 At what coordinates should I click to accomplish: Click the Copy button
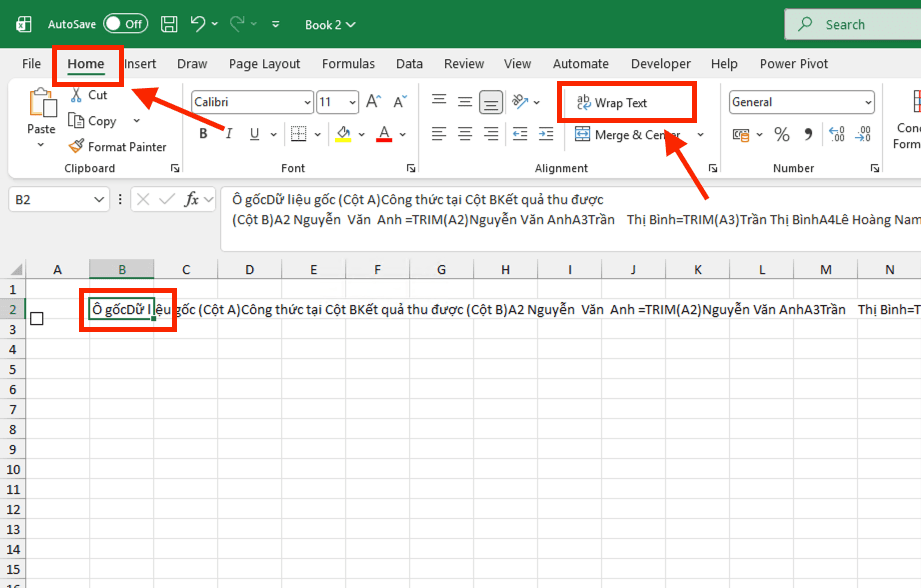click(x=93, y=120)
